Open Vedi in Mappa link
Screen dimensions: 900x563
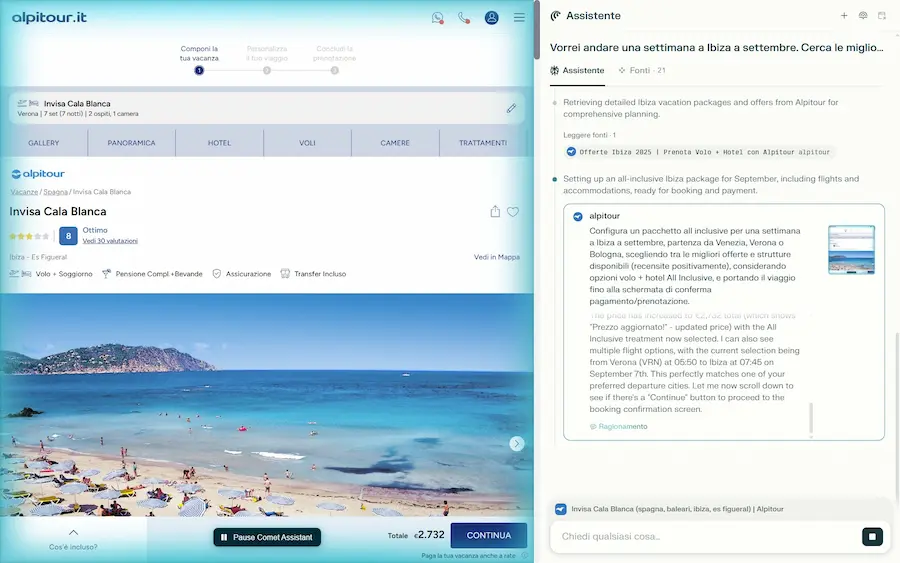tap(496, 257)
